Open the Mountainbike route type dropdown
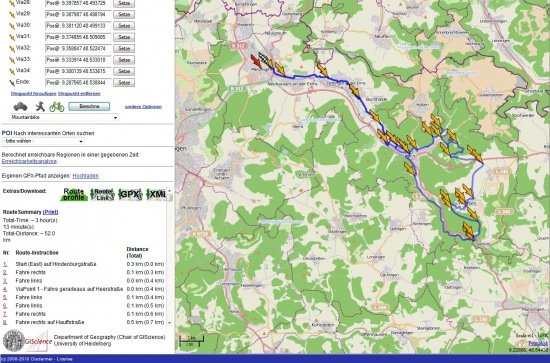 click(64, 117)
